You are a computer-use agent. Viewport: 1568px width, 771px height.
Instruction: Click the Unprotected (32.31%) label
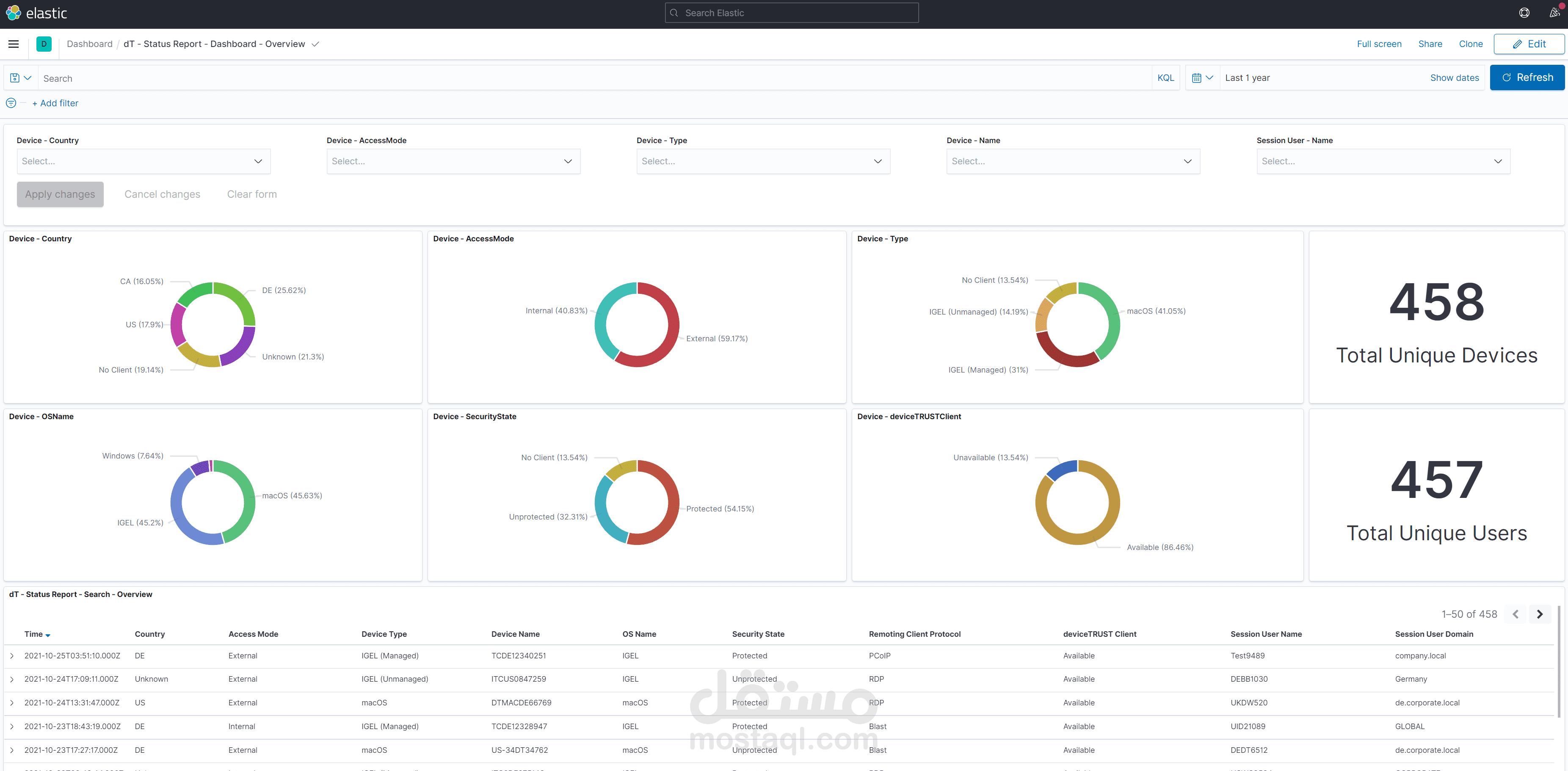(548, 517)
